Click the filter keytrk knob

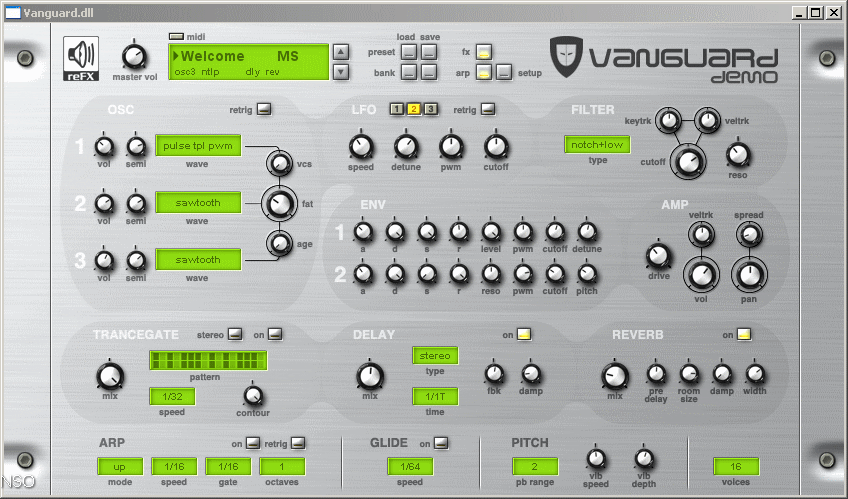click(x=669, y=121)
